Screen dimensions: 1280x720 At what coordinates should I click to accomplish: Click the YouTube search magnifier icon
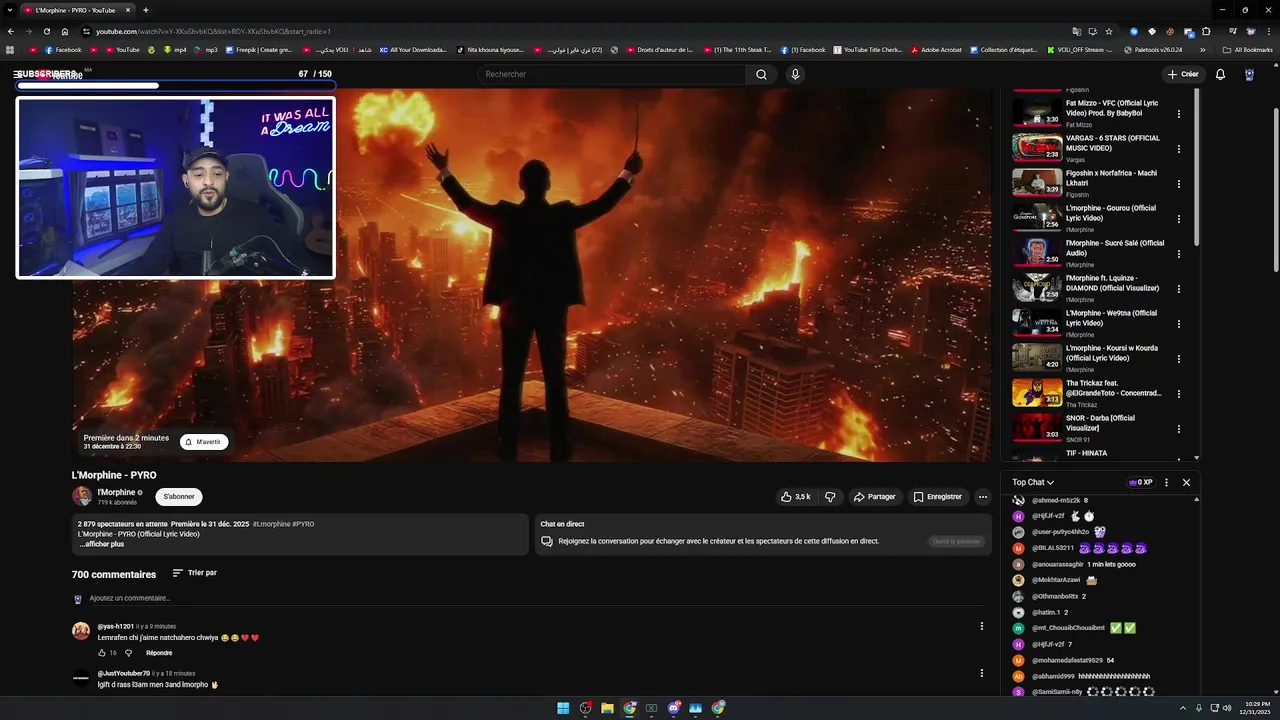point(761,74)
